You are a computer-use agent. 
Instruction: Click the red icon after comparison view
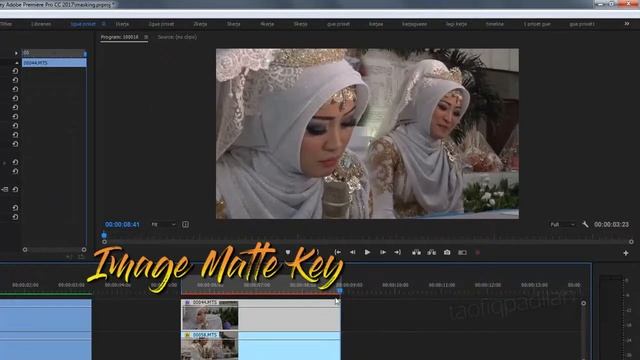click(477, 253)
